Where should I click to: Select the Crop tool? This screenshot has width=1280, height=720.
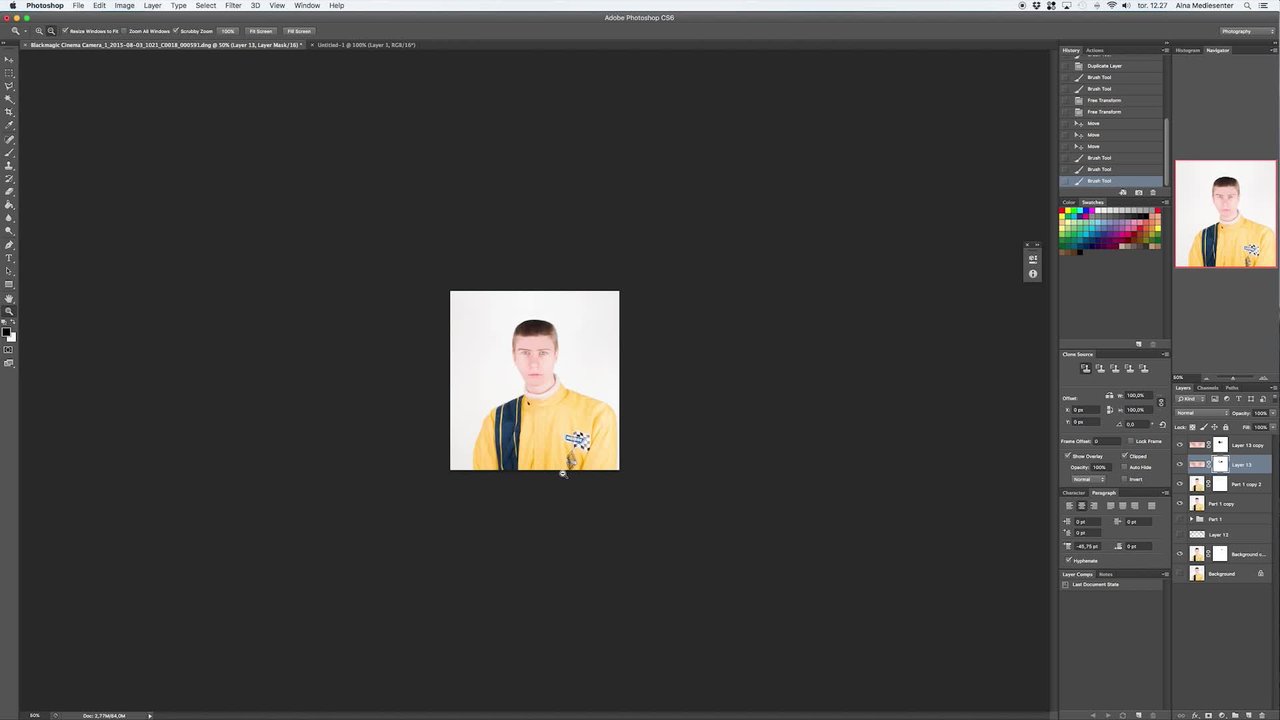pos(9,112)
